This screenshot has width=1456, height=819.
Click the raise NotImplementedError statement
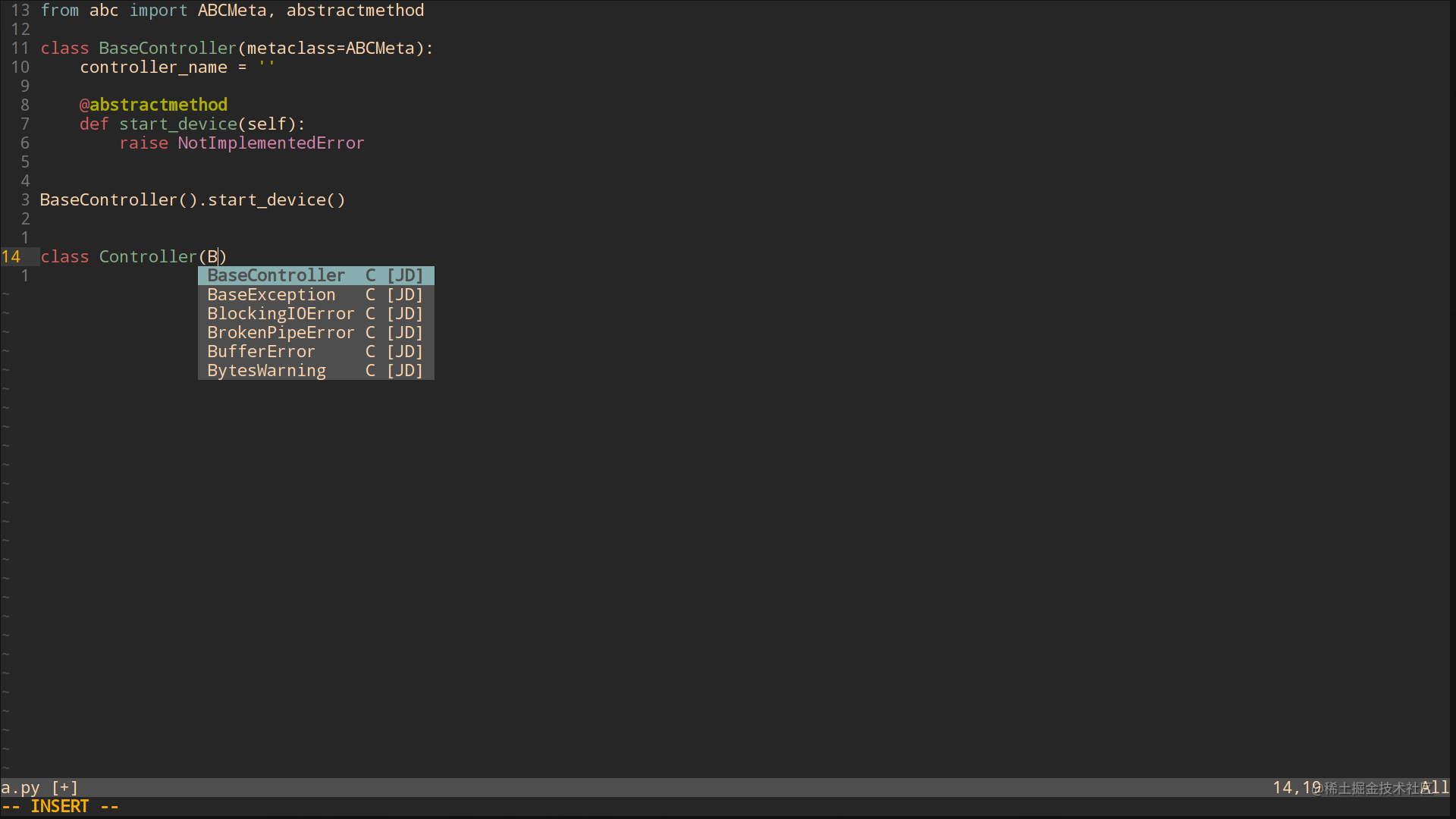(241, 143)
